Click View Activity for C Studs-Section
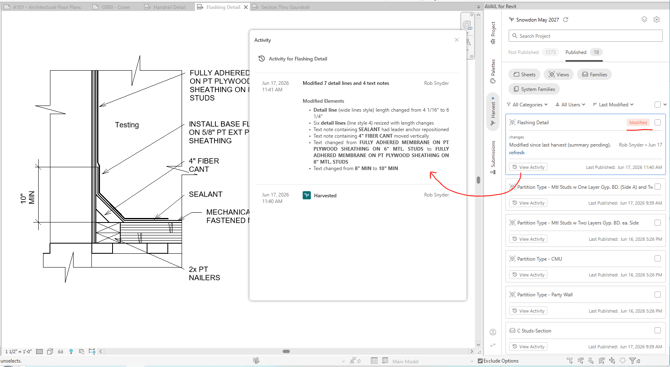 click(528, 346)
